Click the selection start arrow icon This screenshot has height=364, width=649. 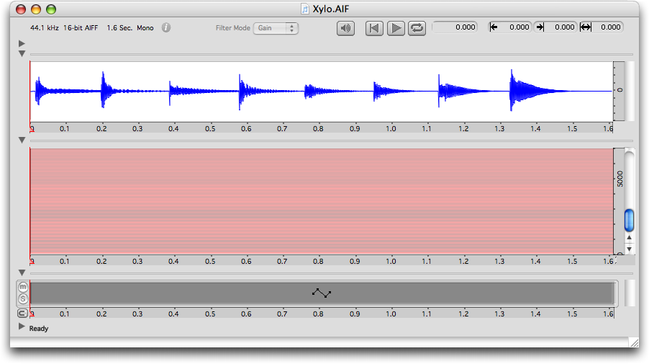point(493,27)
